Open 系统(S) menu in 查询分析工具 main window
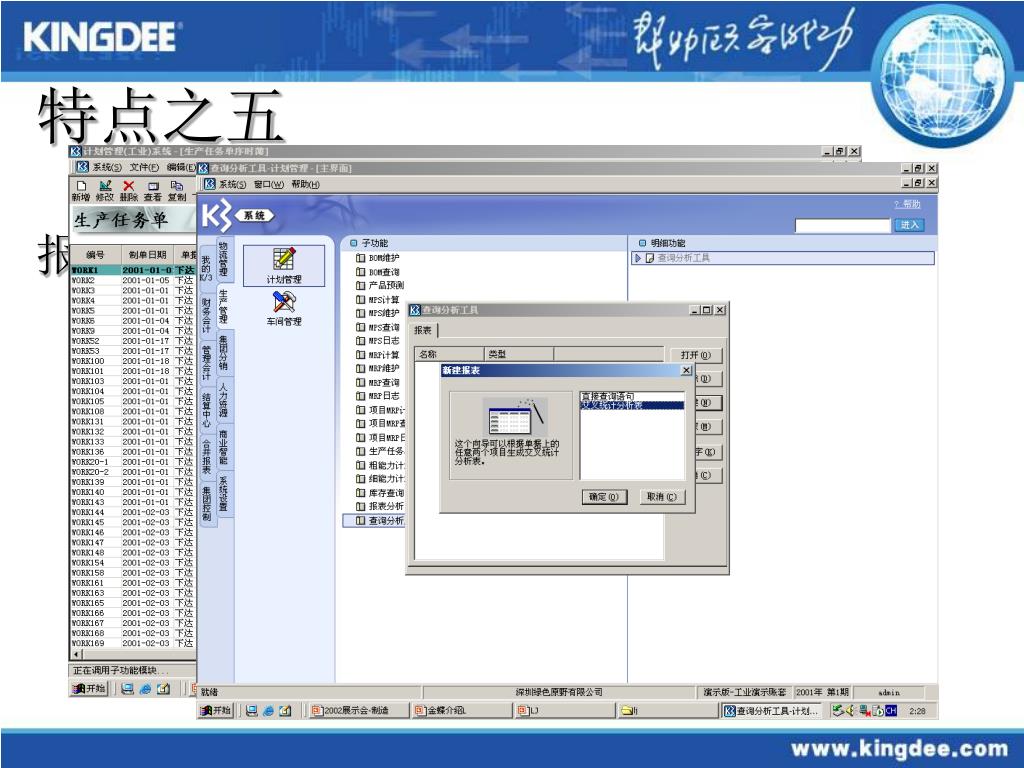Viewport: 1024px width, 768px height. point(232,185)
